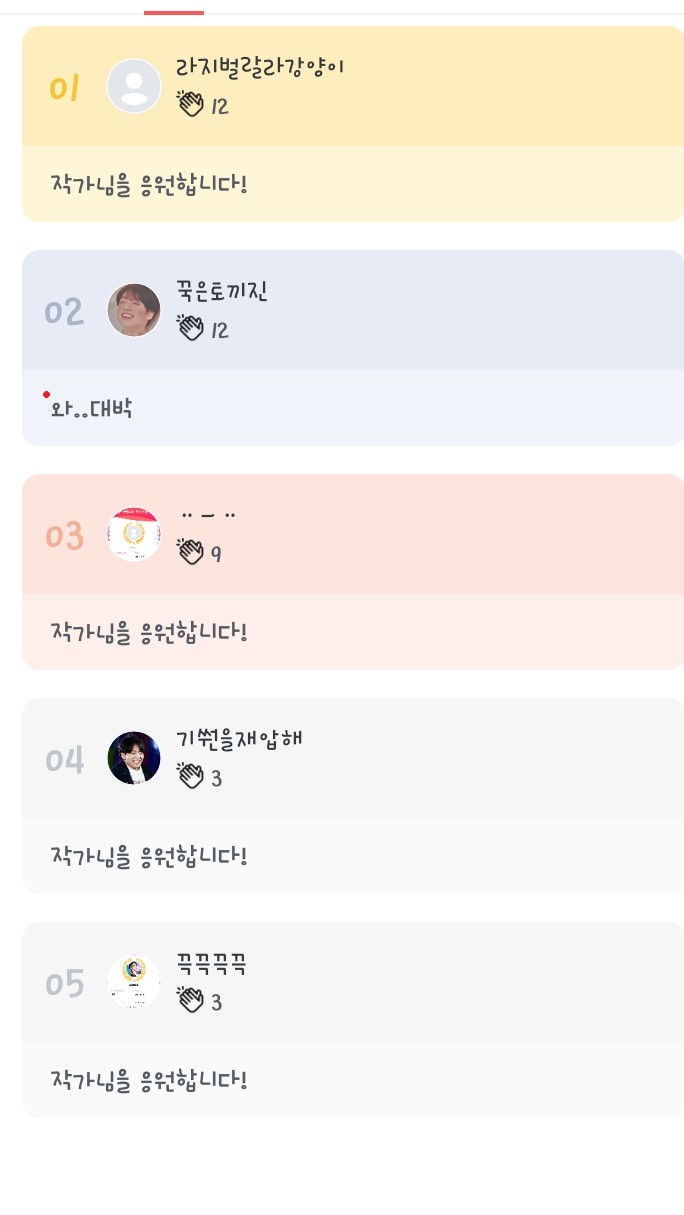Click the 02 rank number

(64, 312)
